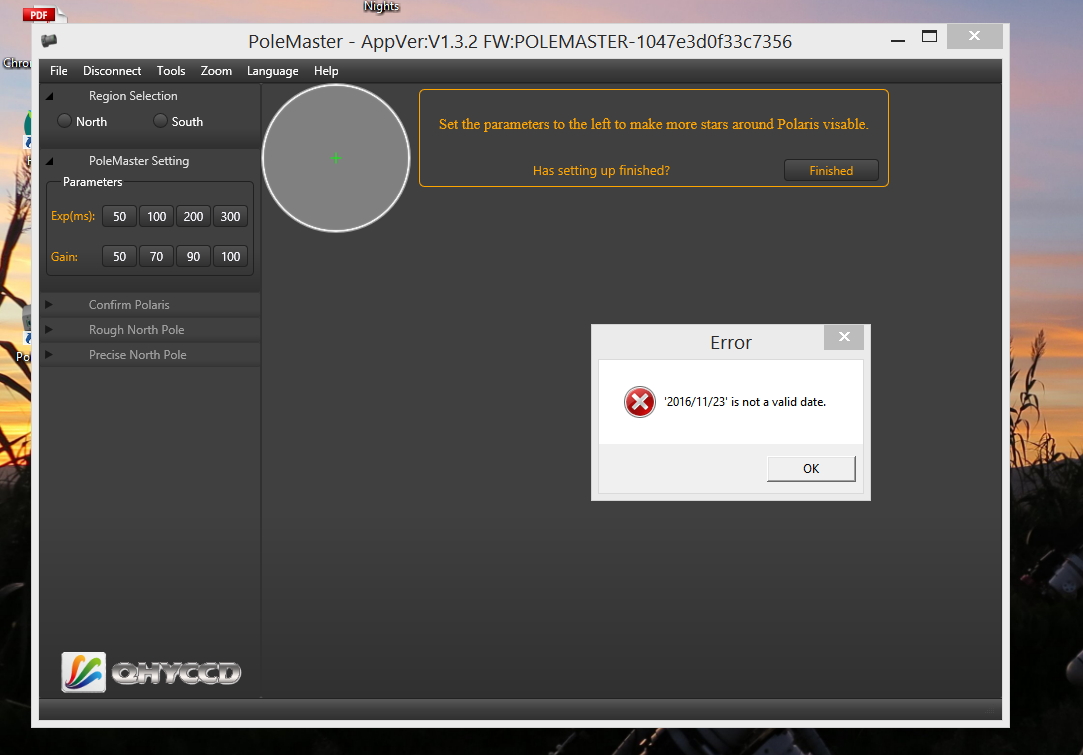Image resolution: width=1083 pixels, height=755 pixels.
Task: Open the Help menu
Action: click(326, 70)
